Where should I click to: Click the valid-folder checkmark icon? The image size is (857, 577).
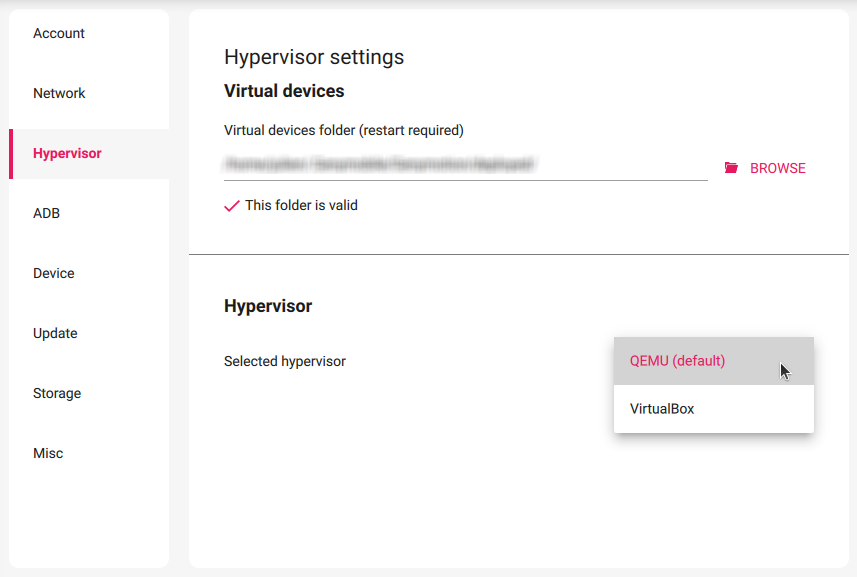tap(231, 205)
